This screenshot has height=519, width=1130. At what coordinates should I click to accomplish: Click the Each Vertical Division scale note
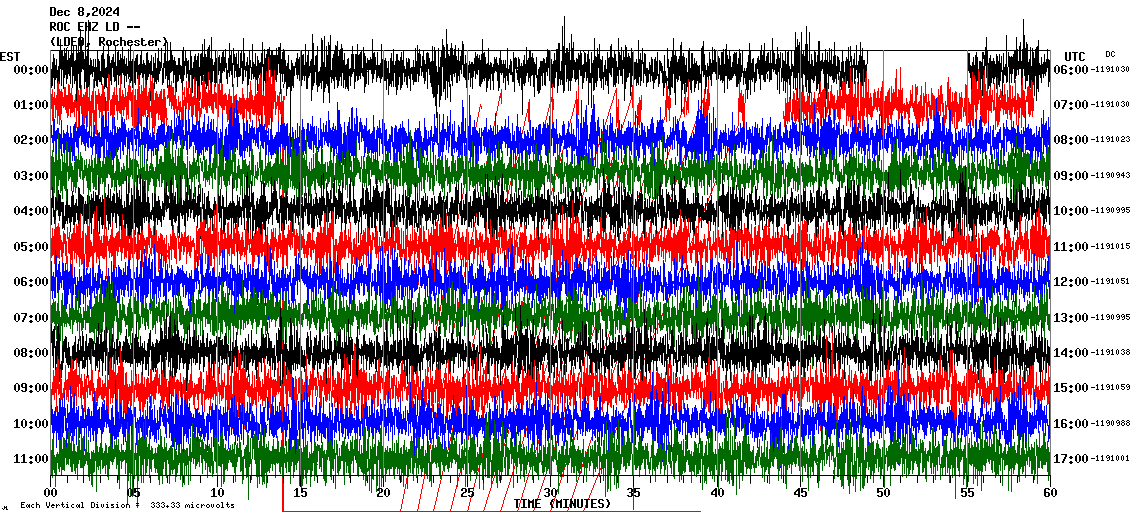[127, 506]
